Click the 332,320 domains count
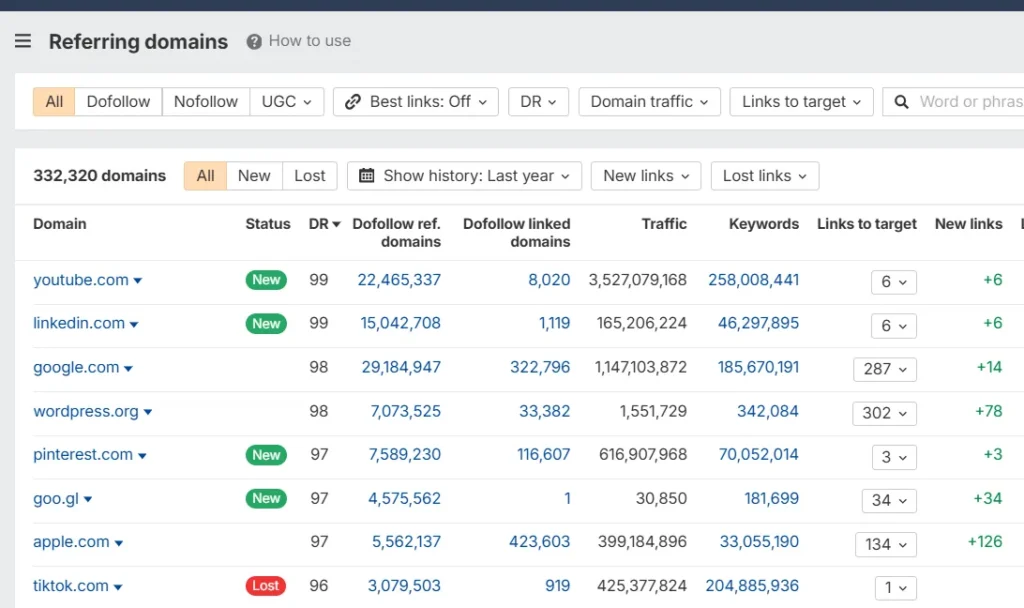 click(99, 176)
